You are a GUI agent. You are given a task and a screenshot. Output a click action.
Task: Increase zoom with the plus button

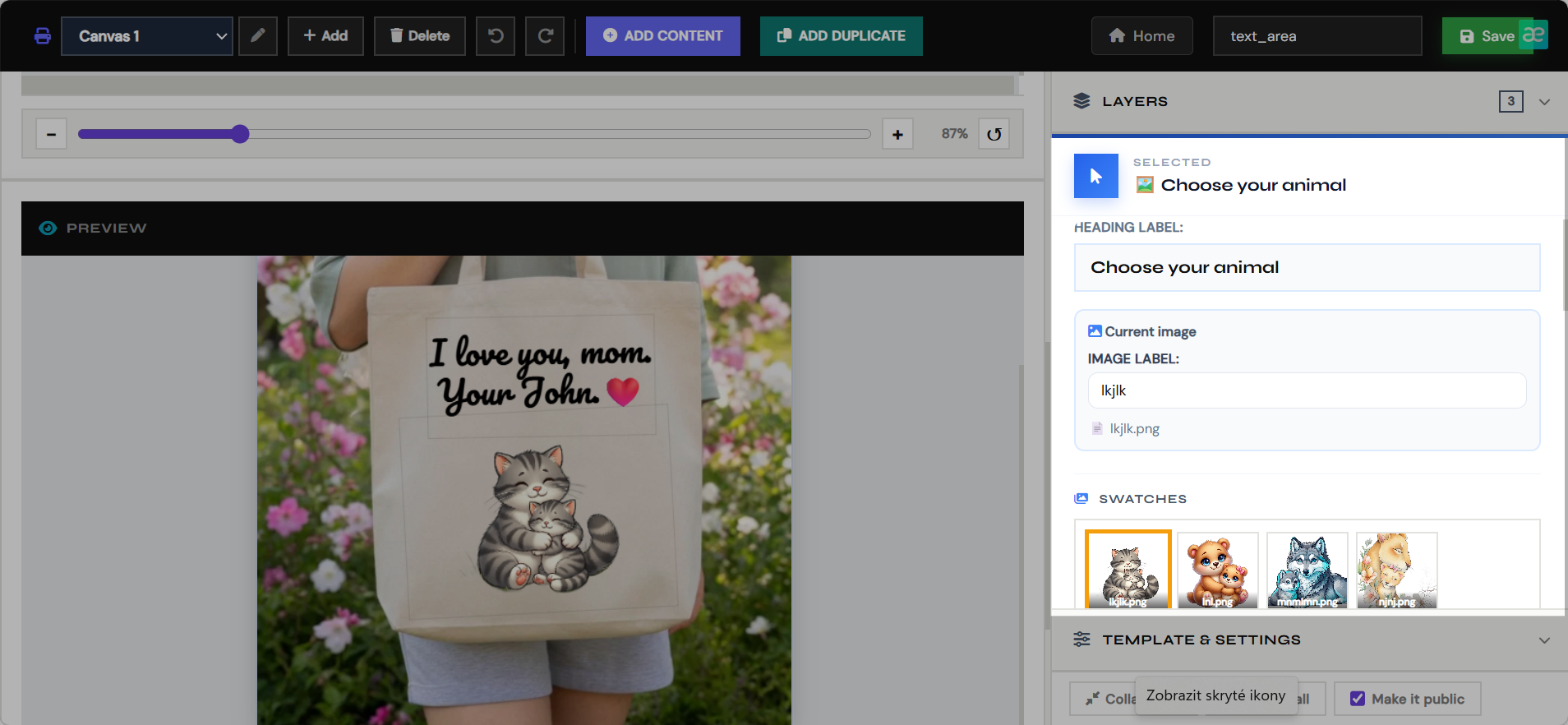point(897,134)
